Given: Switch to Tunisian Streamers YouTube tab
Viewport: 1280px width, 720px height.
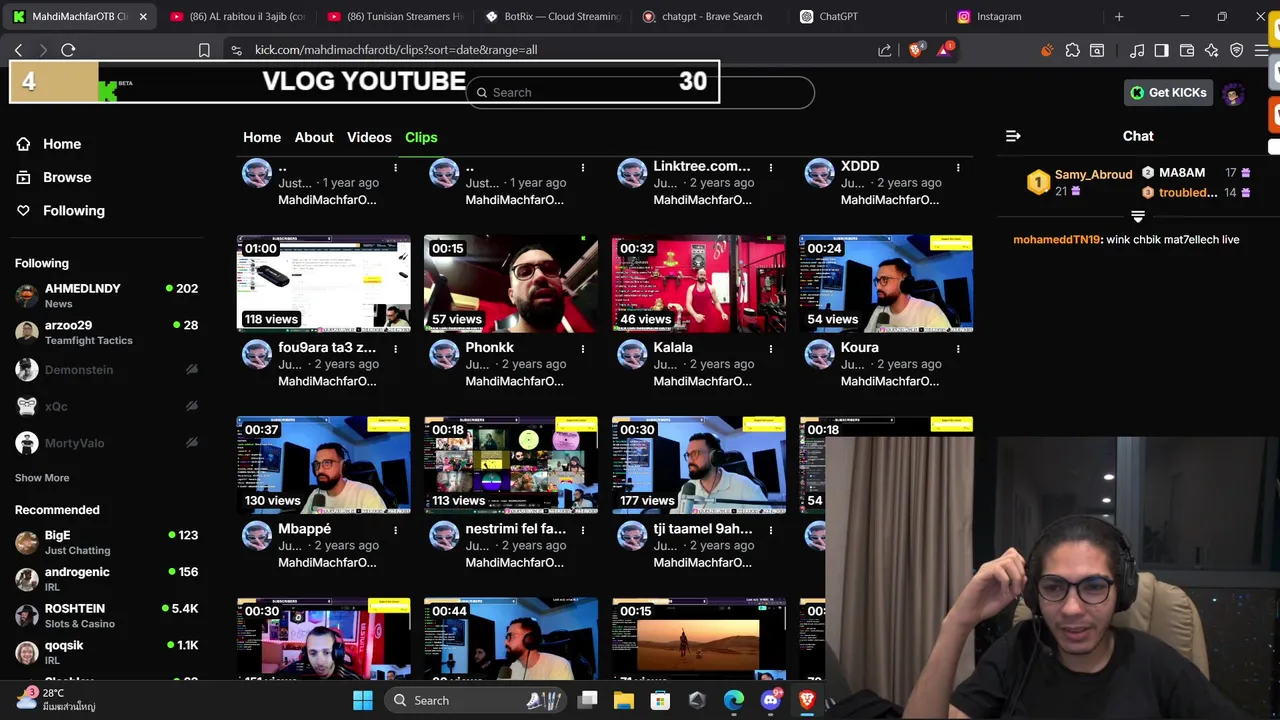Looking at the screenshot, I should 397,16.
